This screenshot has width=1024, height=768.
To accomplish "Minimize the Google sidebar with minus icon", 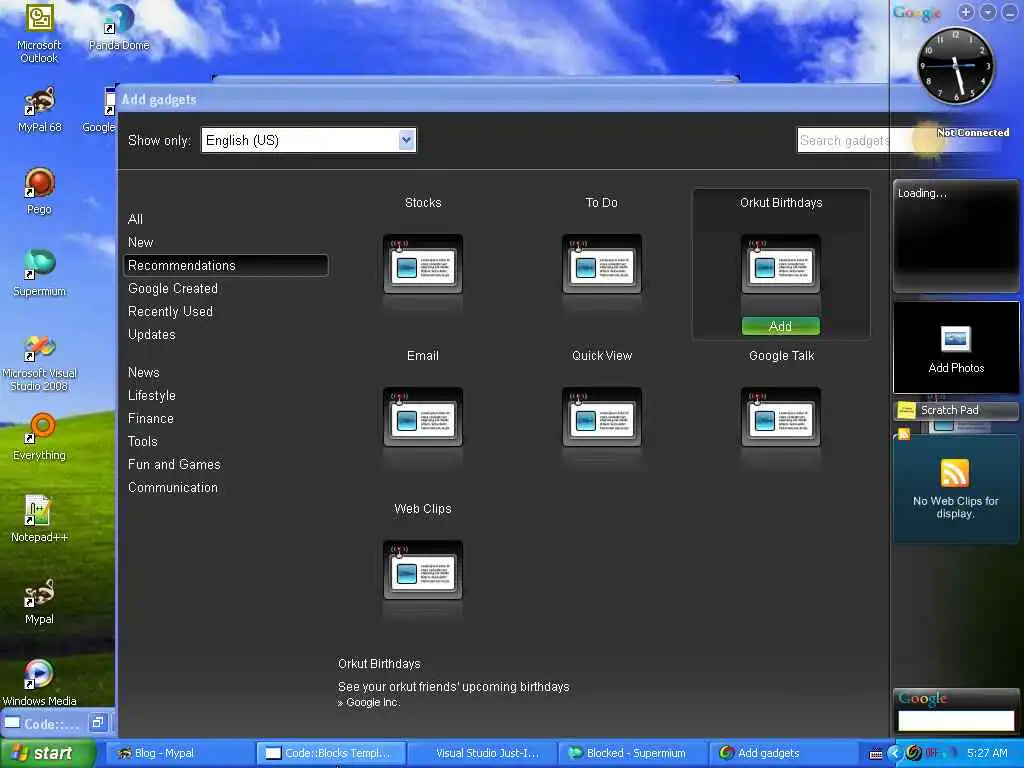I will [1009, 12].
